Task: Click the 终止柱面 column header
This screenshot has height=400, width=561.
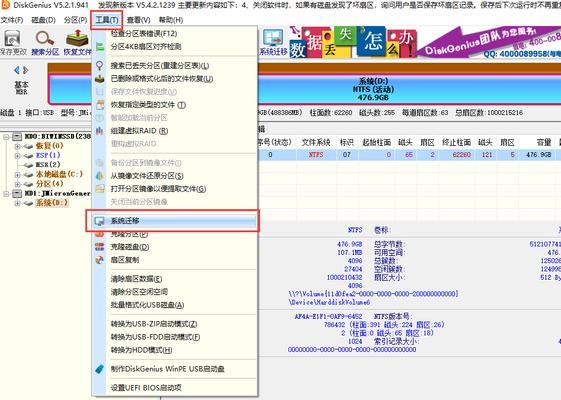Action: pos(457,142)
